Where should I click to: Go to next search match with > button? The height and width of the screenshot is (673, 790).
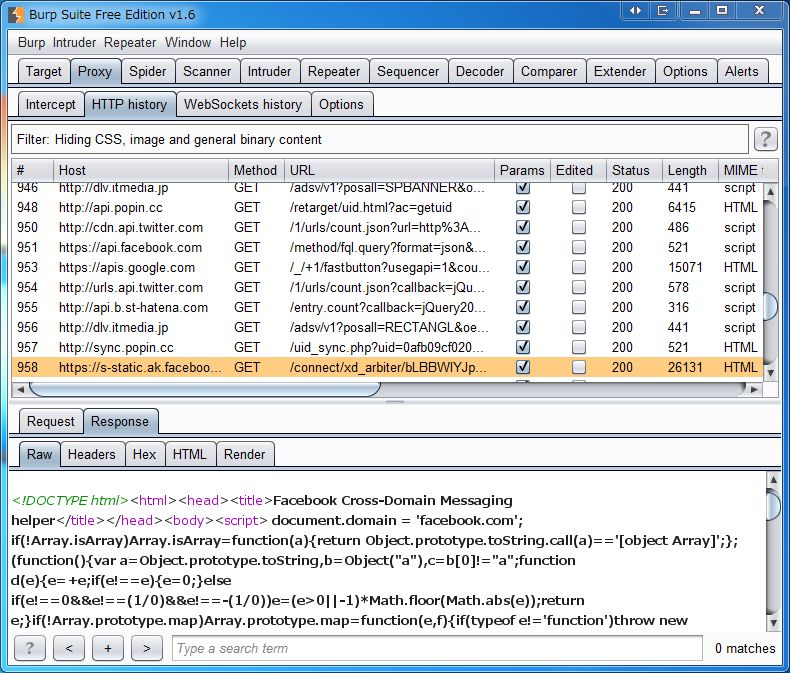pos(147,648)
